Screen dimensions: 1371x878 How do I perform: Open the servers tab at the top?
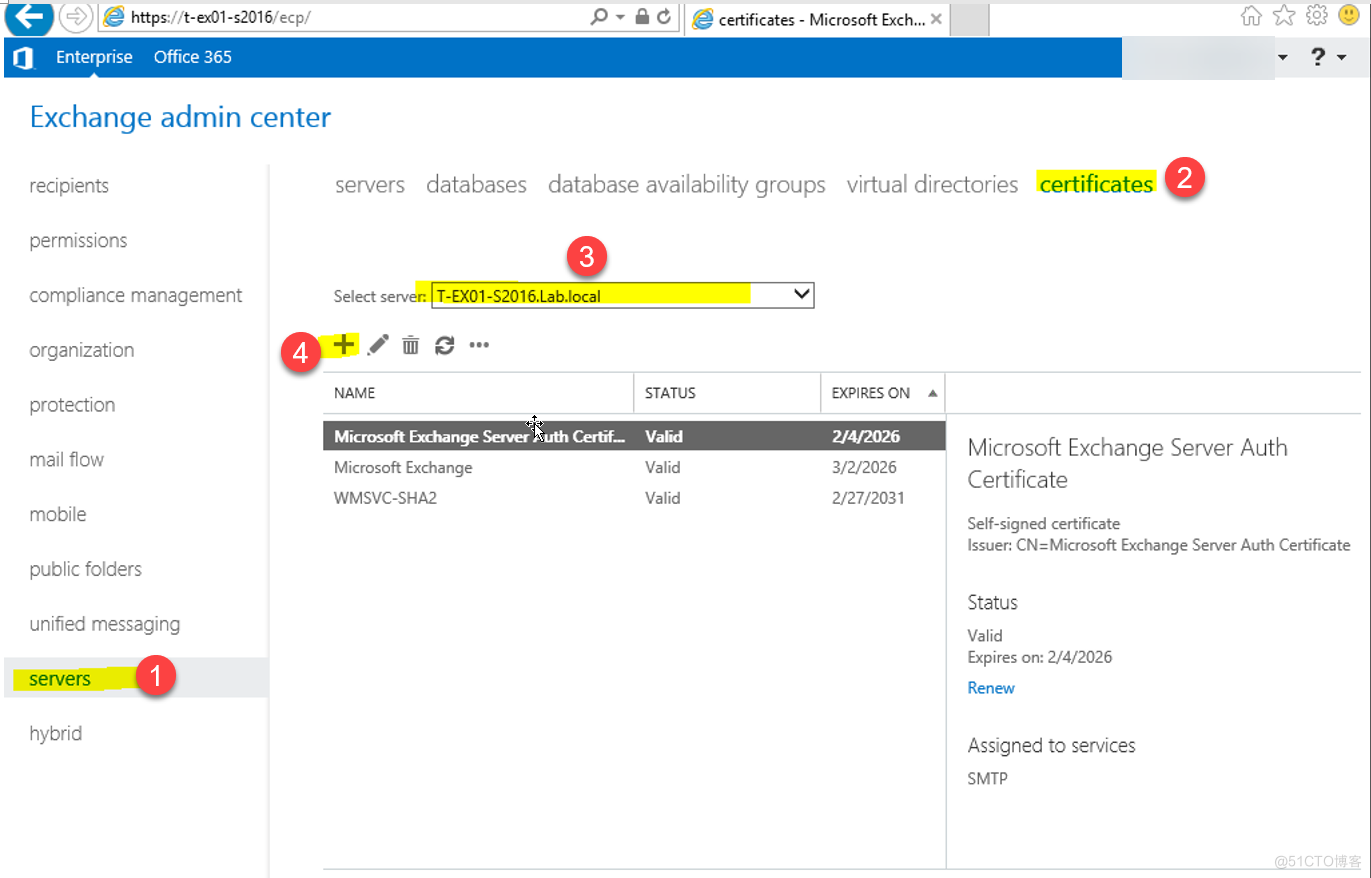point(370,185)
